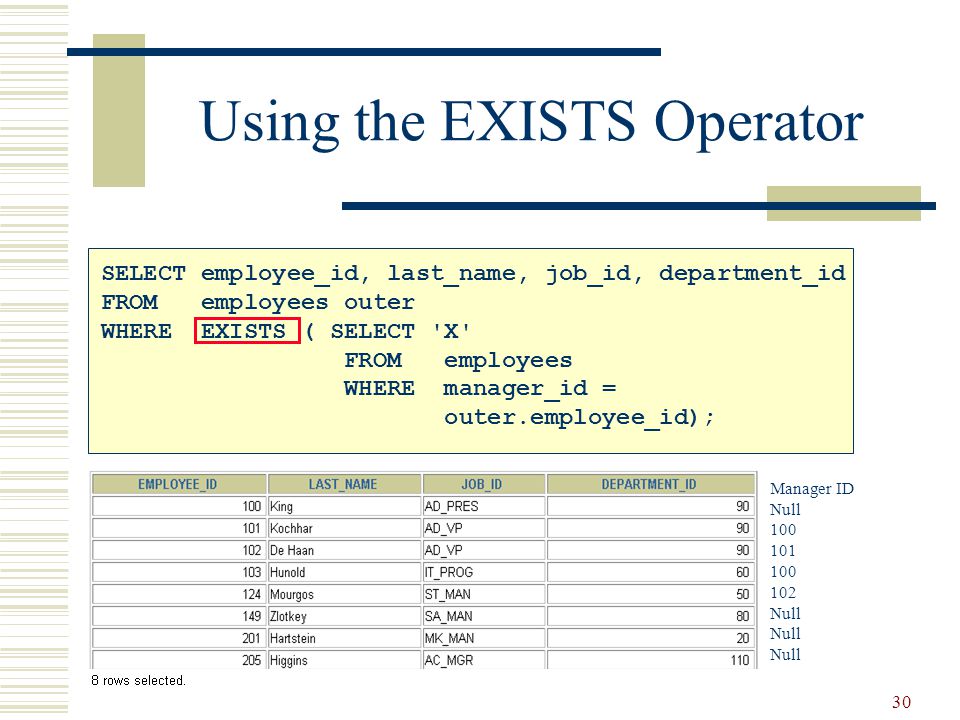This screenshot has width=960, height=720.
Task: Select department 50 in Mourgos's row
Action: [651, 594]
